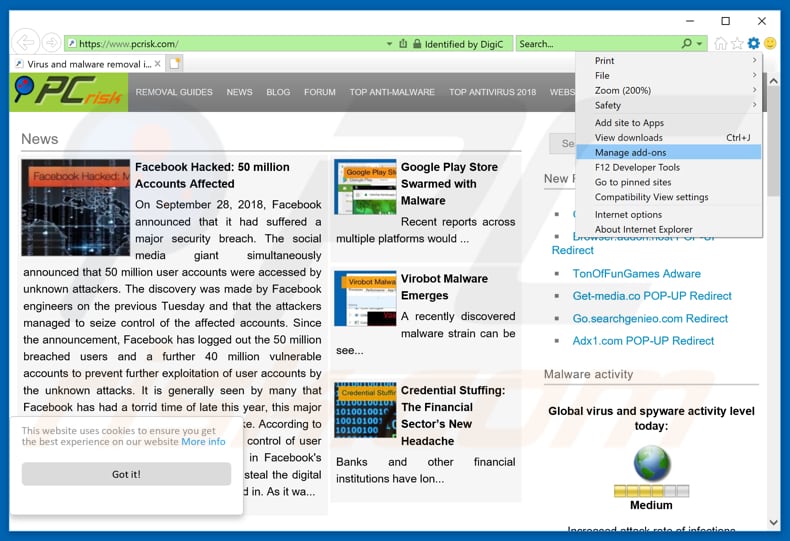This screenshot has height=541, width=790.
Task: Expand the Safety submenu
Action: [668, 105]
